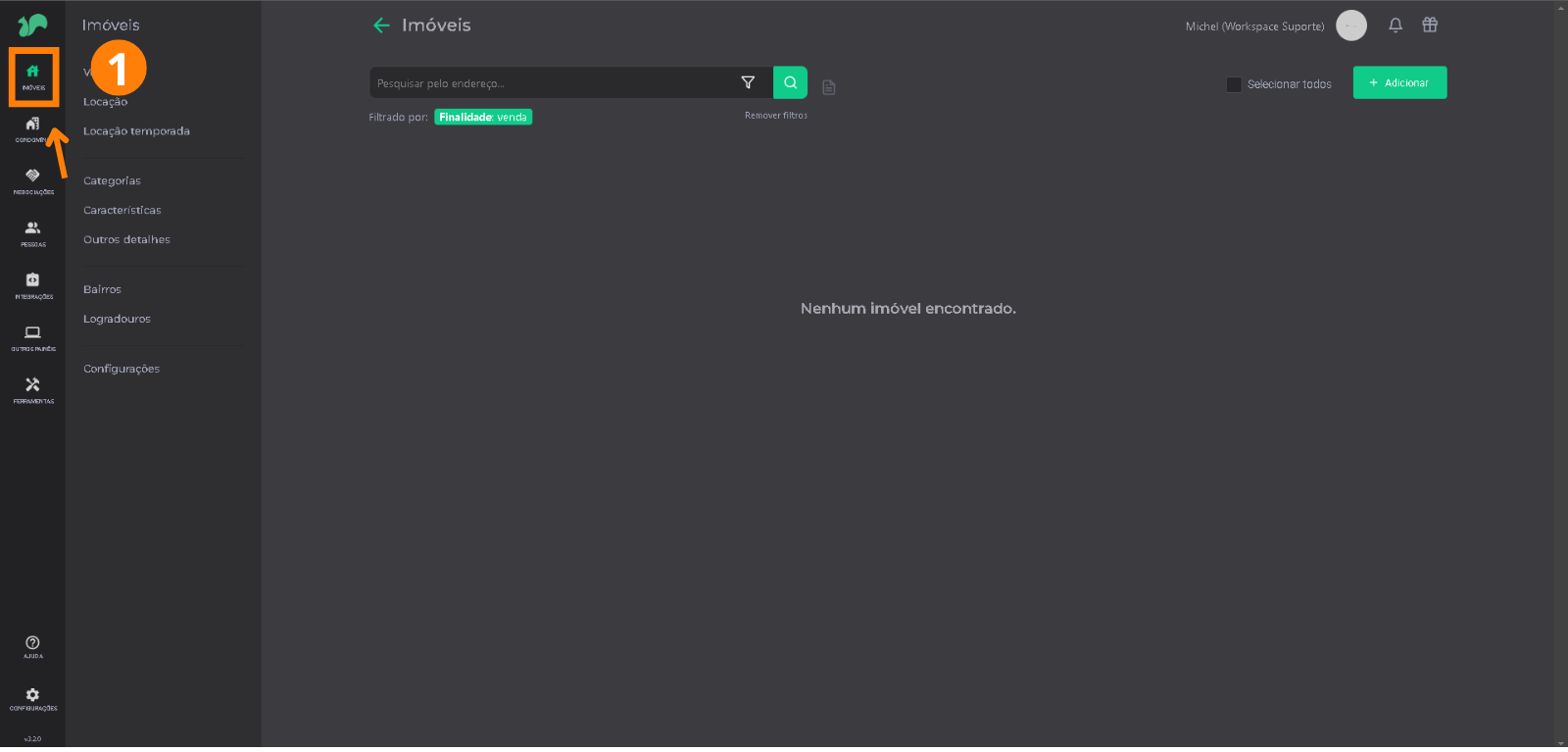The image size is (1568, 752).
Task: Open Outros detalhes menu item
Action: [127, 240]
